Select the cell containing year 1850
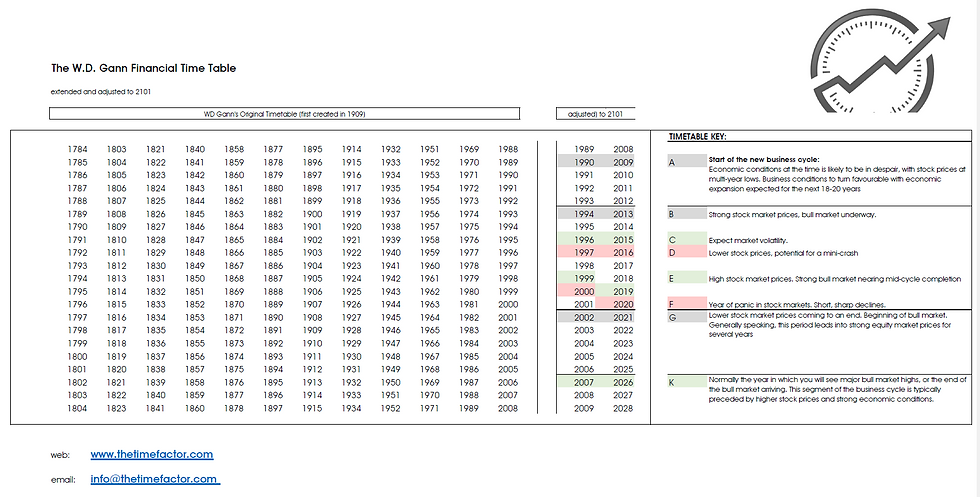This screenshot has height=497, width=980. click(x=194, y=279)
